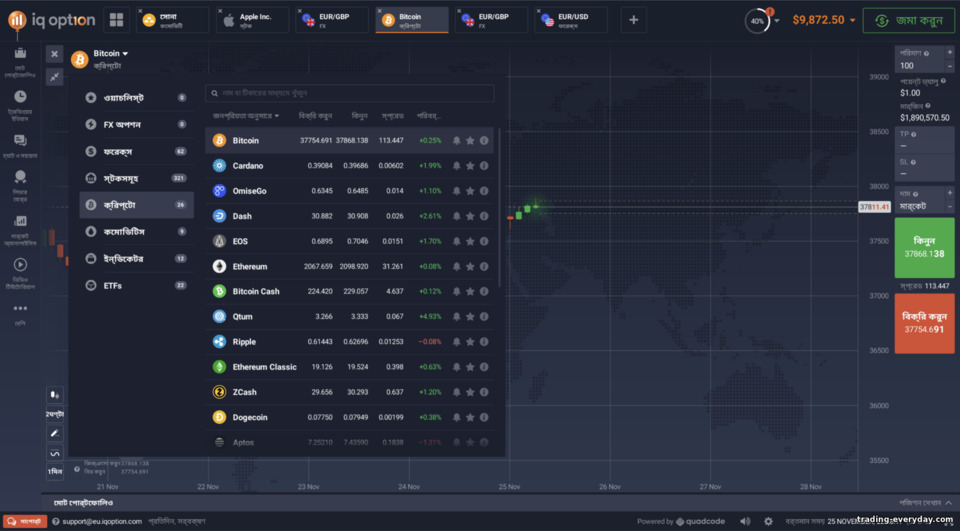Open the chart type candles icon
960x531 pixels.
tap(54, 394)
